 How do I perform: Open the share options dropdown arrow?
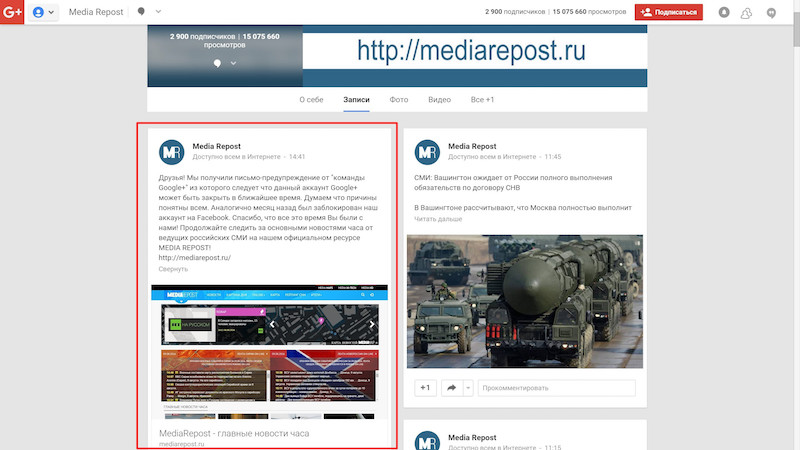(x=468, y=388)
